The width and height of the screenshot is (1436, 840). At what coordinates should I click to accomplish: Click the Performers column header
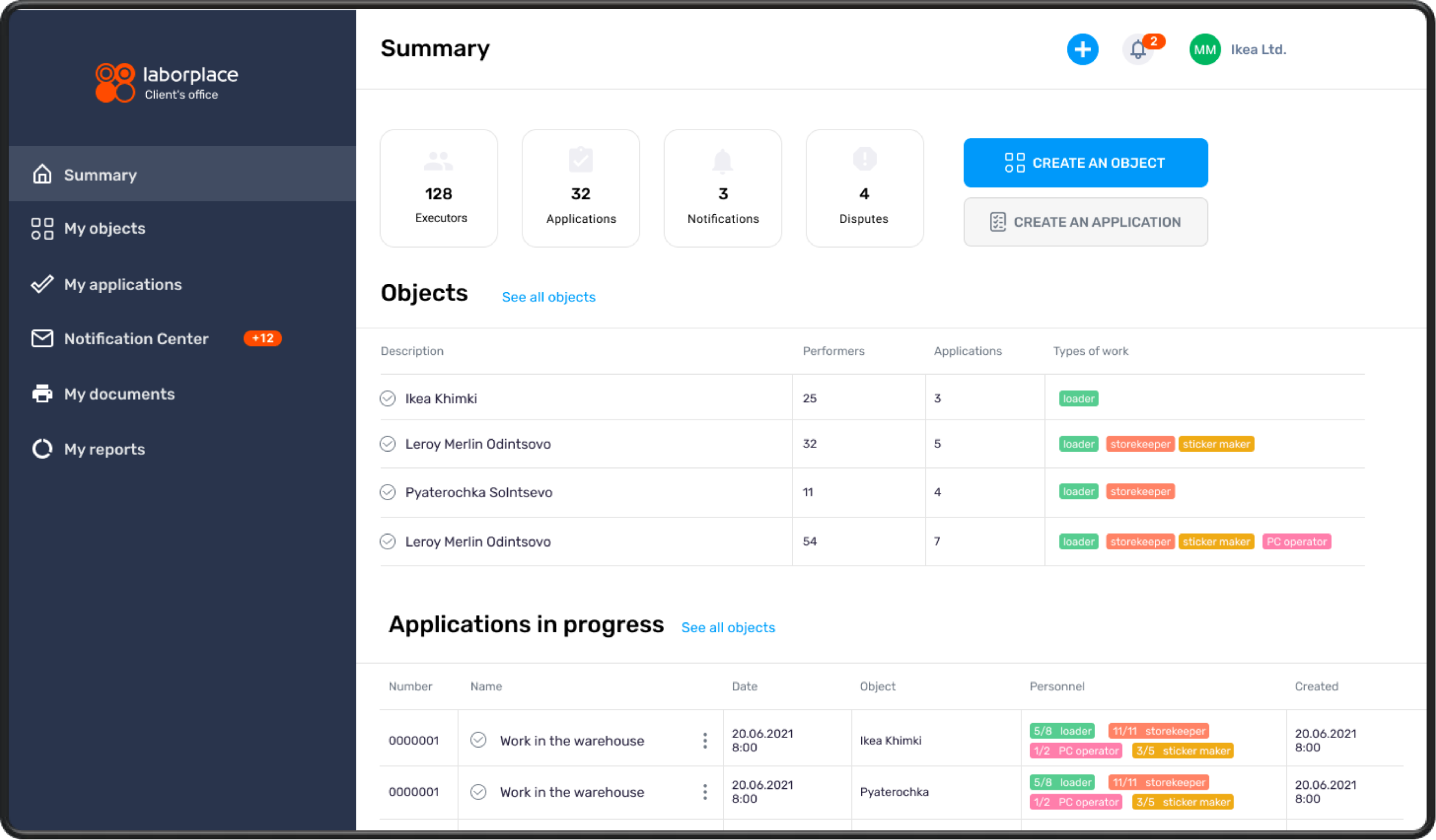click(x=833, y=351)
